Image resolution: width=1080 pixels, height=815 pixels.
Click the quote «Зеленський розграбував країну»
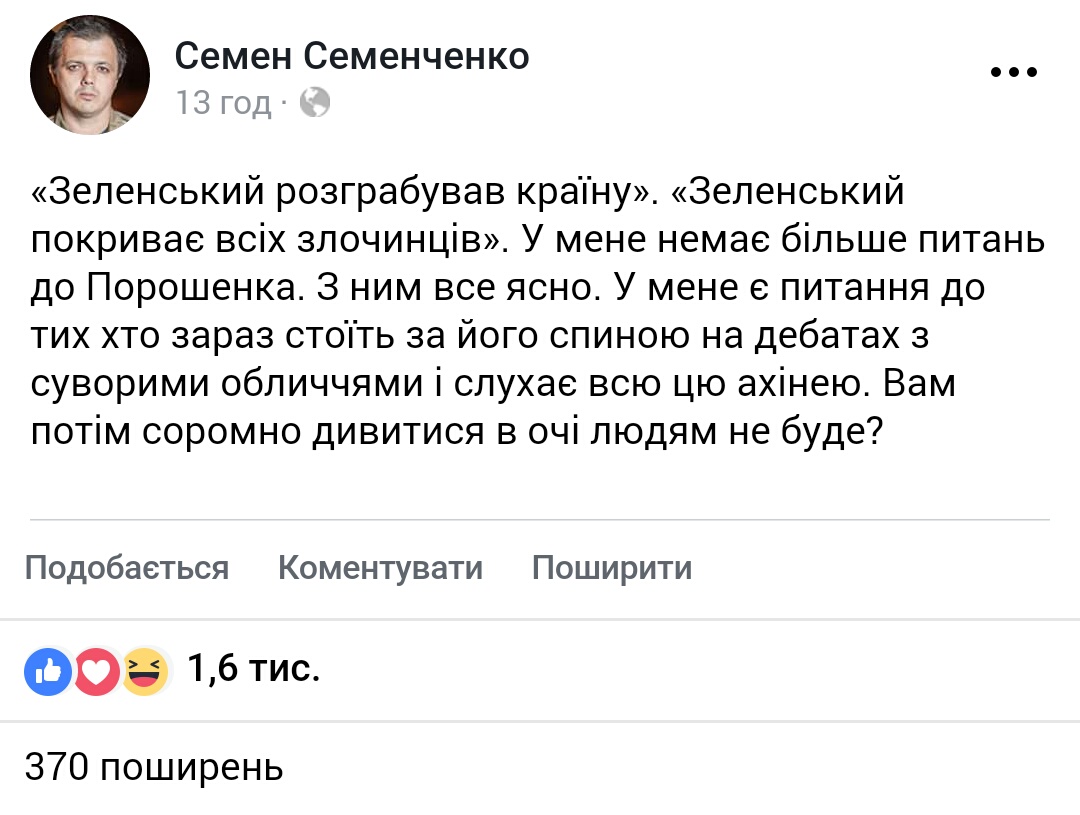tap(340, 192)
